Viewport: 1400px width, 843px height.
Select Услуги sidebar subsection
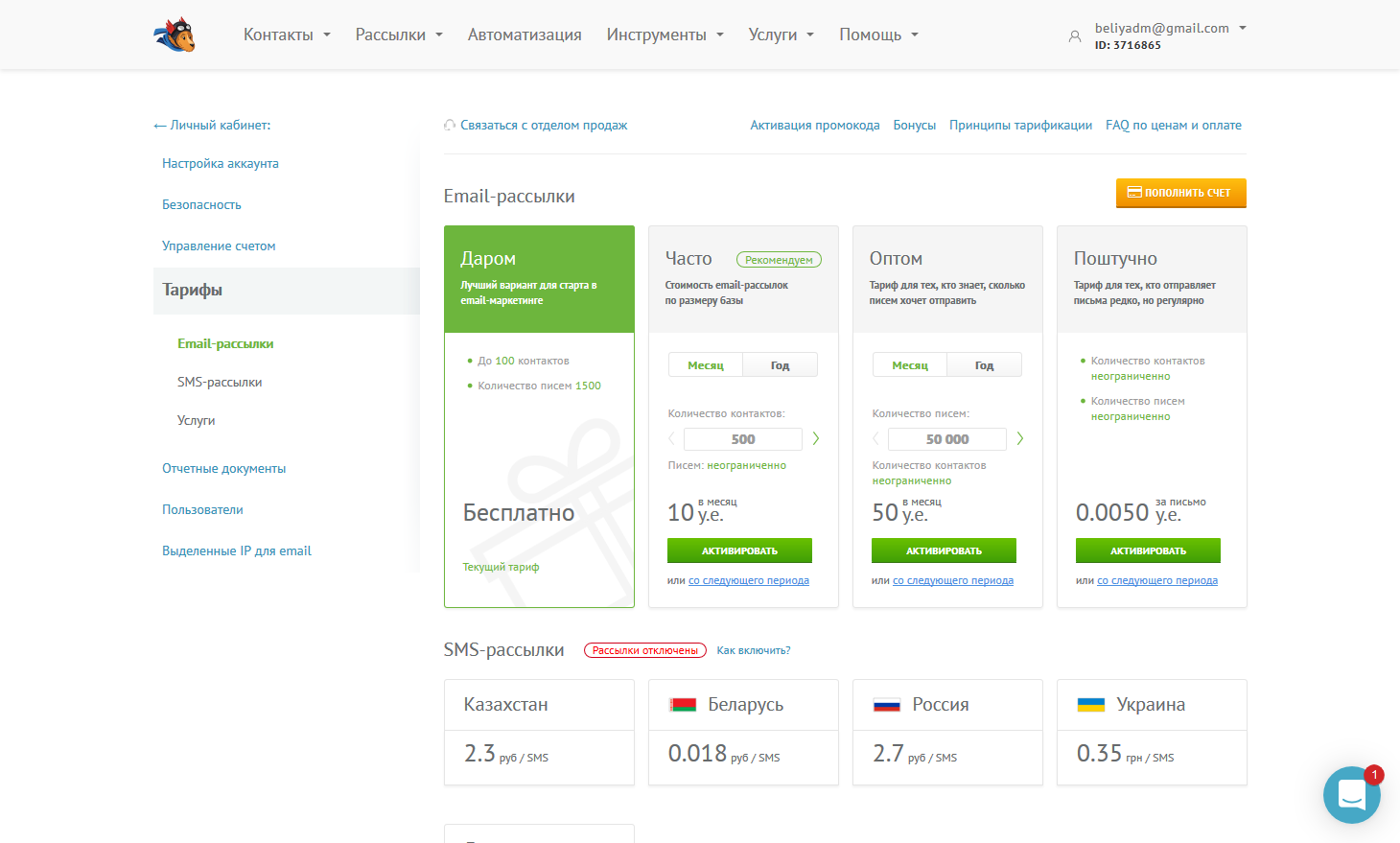tap(197, 421)
